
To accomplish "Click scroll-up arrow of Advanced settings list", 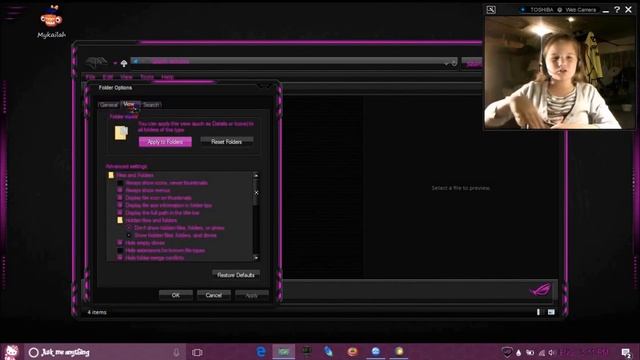I will pos(256,176).
